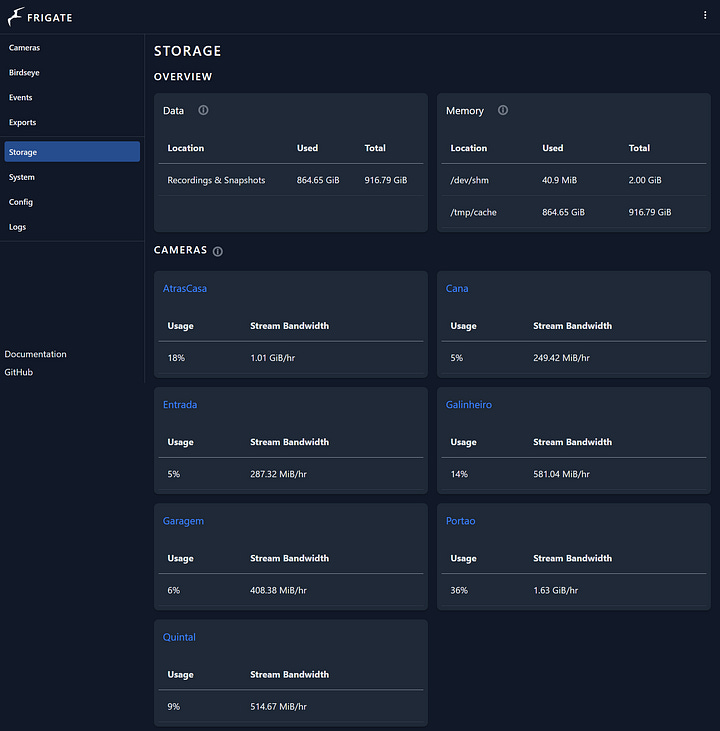Open the Documentation link
The image size is (720, 731).
pos(35,354)
